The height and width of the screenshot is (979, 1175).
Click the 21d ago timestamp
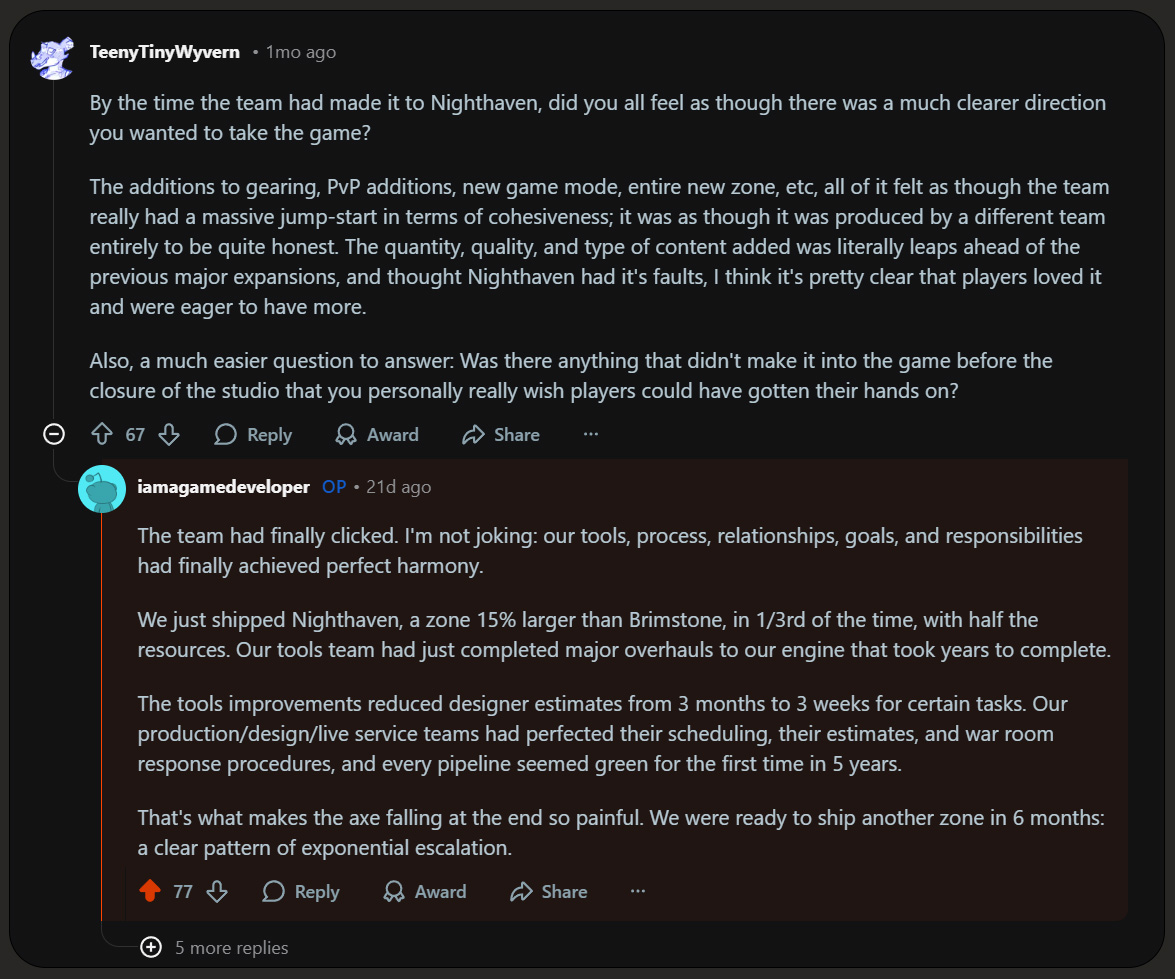pos(399,487)
